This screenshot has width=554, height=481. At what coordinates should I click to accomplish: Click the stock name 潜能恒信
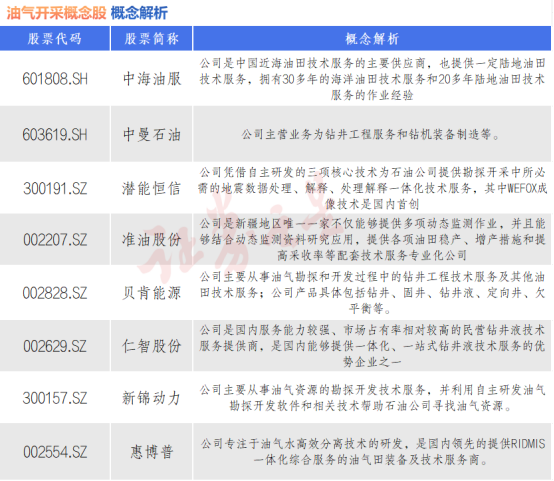(x=152, y=188)
